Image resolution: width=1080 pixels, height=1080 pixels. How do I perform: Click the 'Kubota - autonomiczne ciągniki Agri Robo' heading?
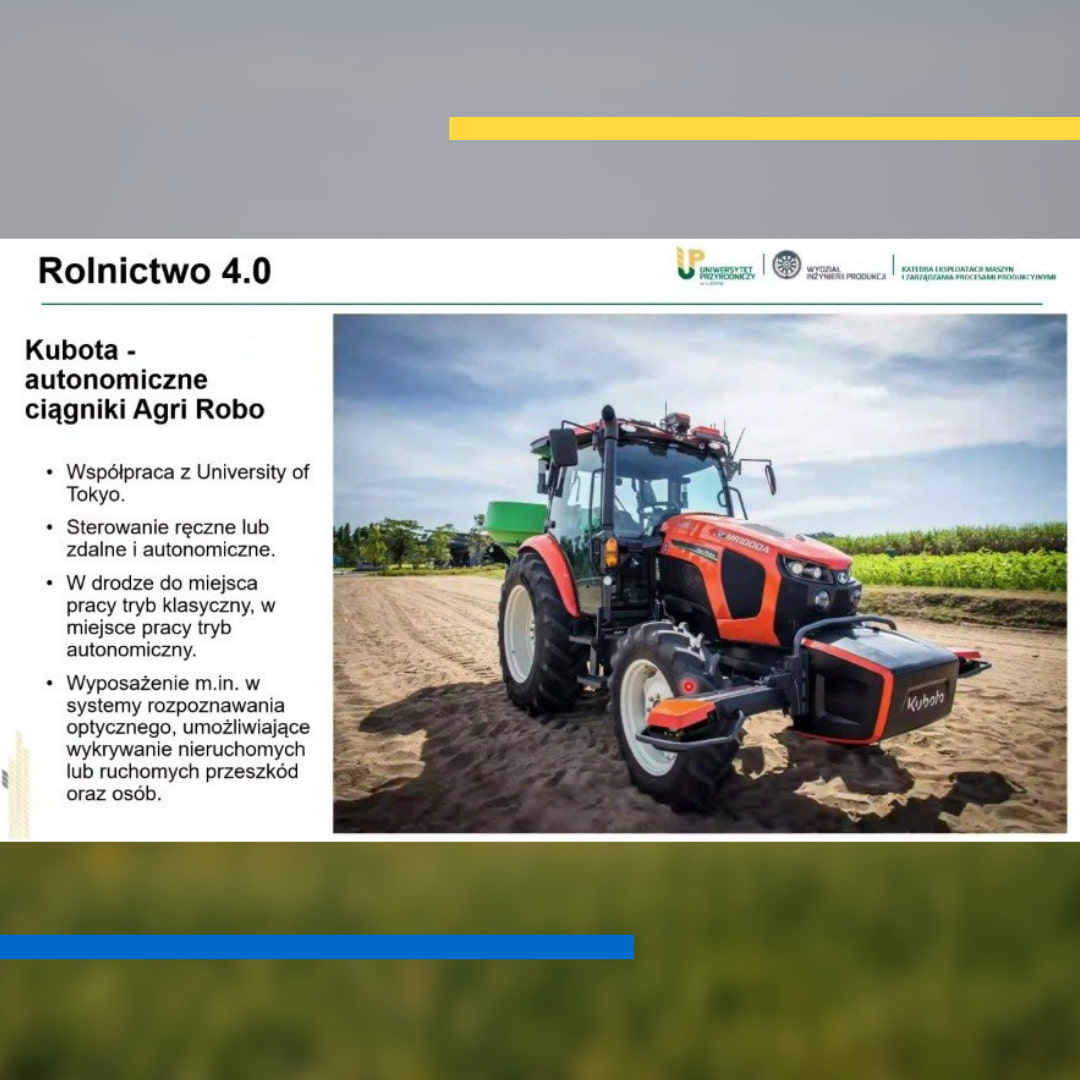[x=145, y=380]
